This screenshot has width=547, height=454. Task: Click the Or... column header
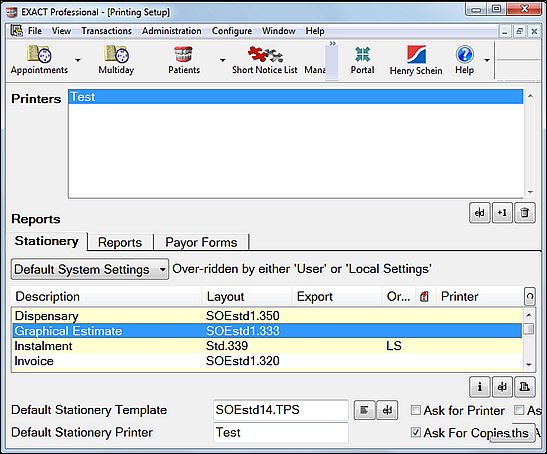pyautogui.click(x=399, y=297)
